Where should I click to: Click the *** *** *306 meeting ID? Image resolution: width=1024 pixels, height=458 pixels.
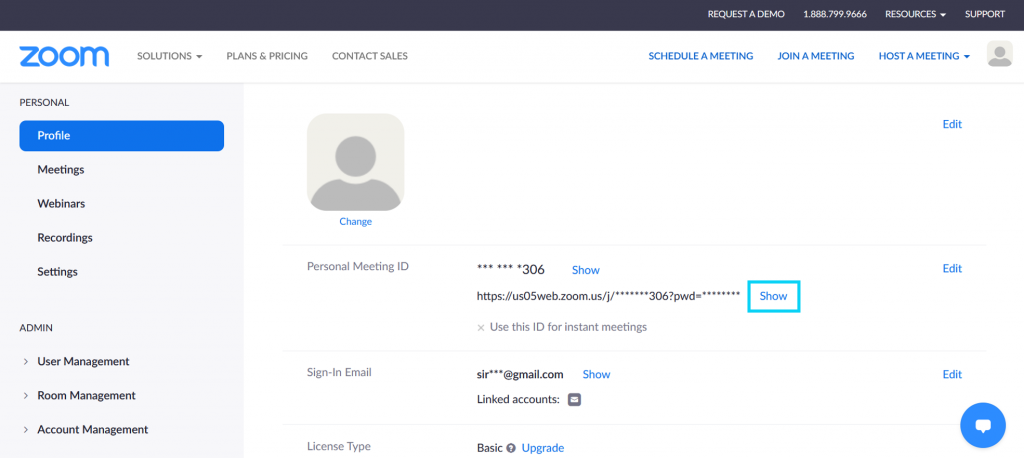(511, 269)
